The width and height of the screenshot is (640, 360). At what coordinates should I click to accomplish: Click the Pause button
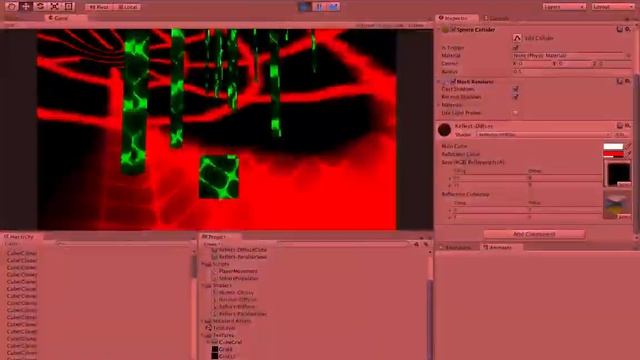[x=319, y=7]
